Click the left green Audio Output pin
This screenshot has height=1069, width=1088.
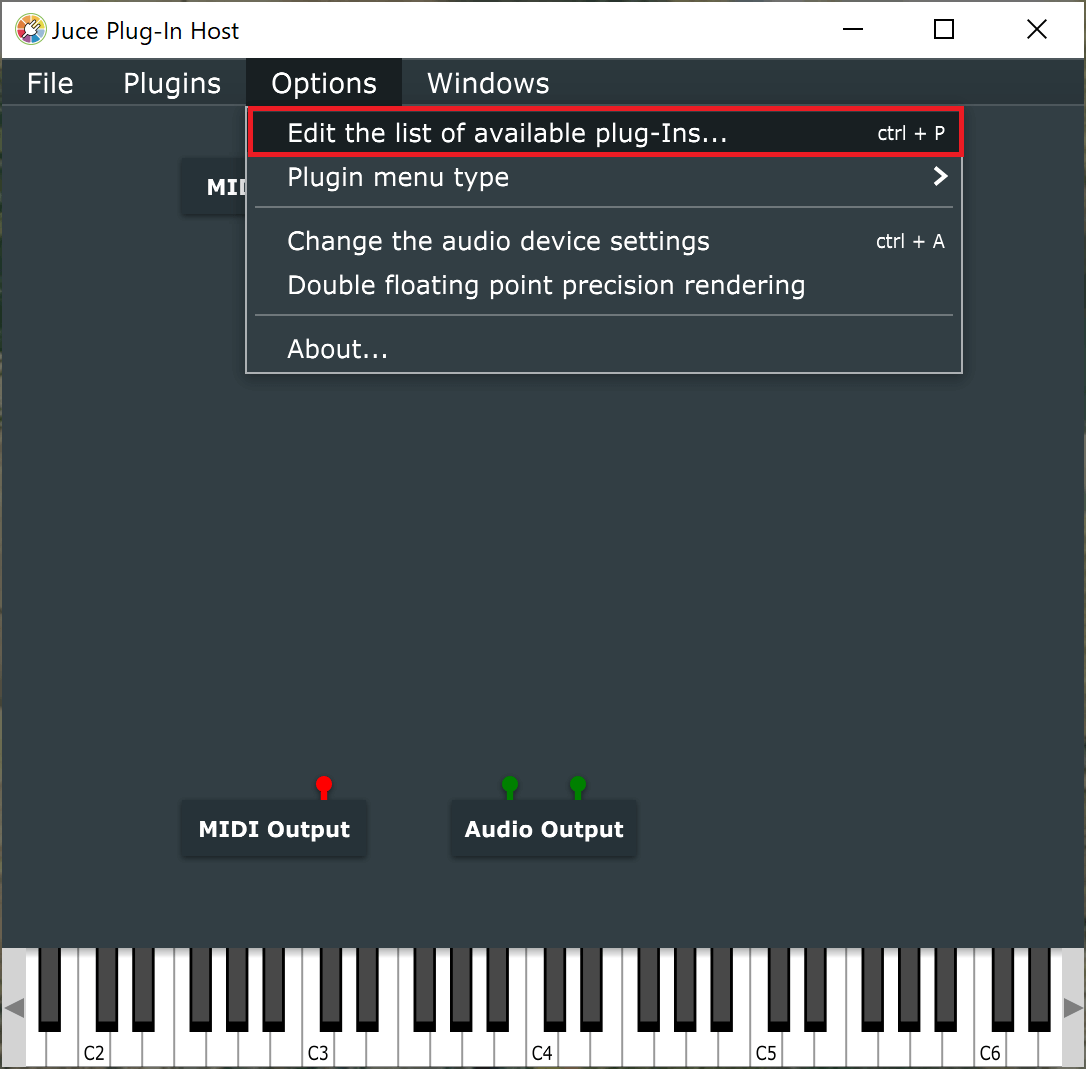(x=510, y=787)
